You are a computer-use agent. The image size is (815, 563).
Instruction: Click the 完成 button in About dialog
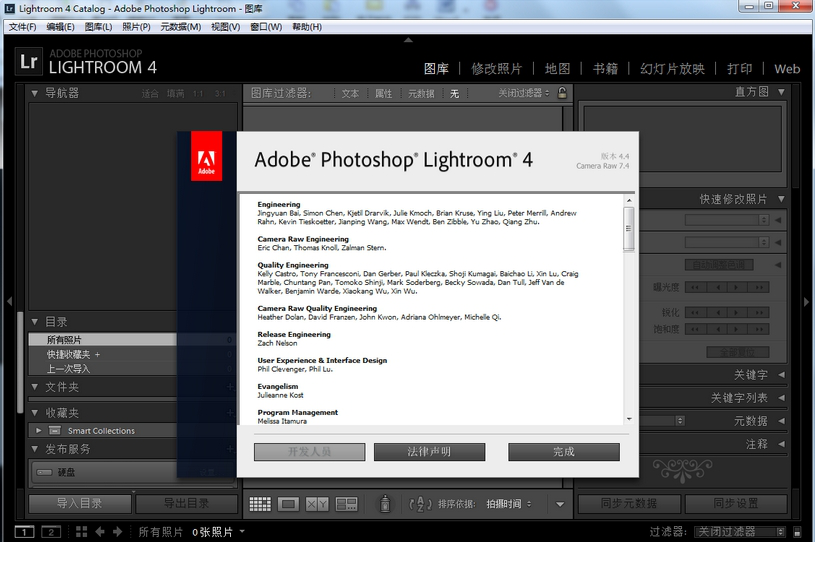(x=564, y=452)
